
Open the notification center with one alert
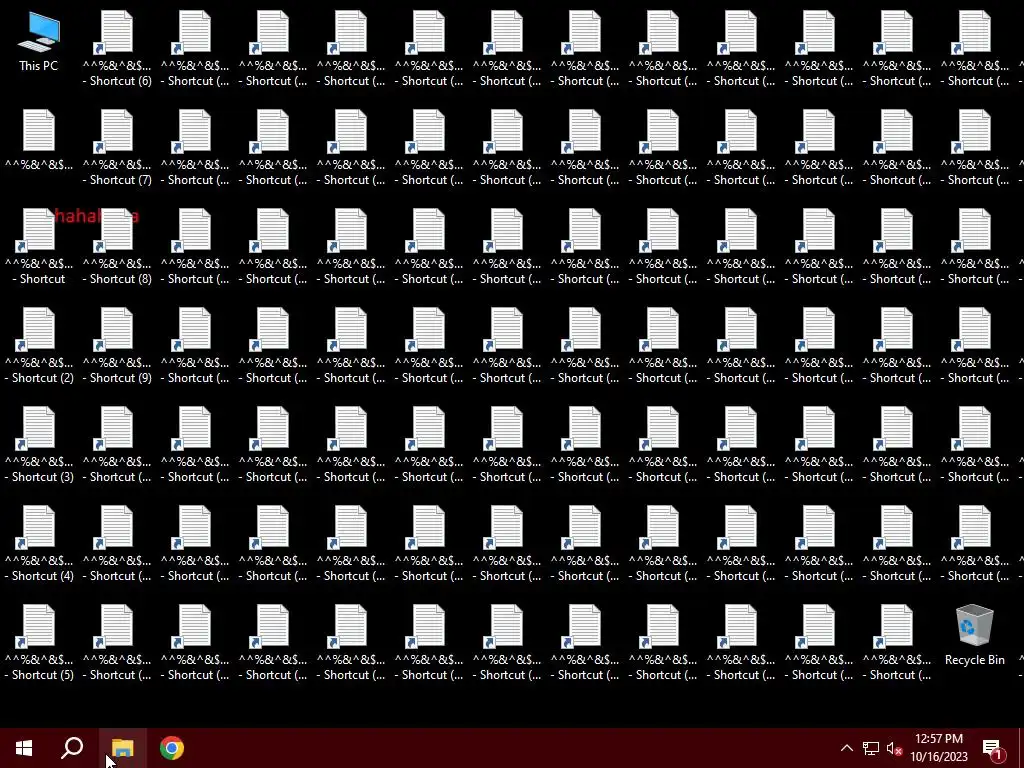993,748
